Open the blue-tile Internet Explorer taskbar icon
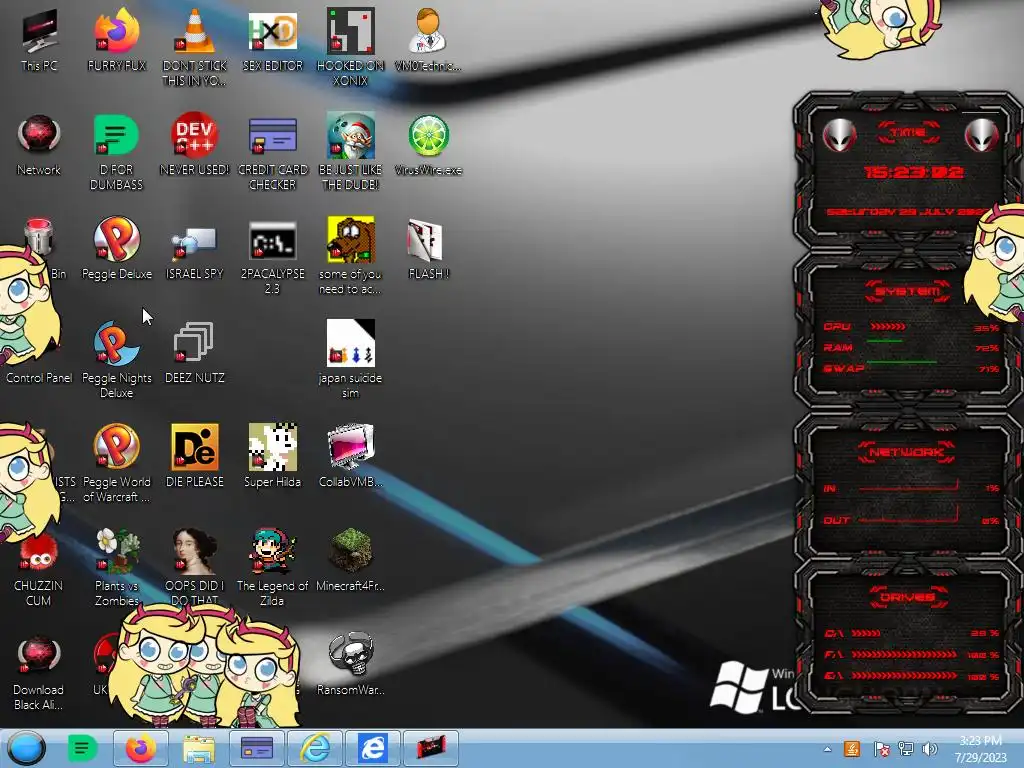The width and height of the screenshot is (1024, 768). [373, 748]
